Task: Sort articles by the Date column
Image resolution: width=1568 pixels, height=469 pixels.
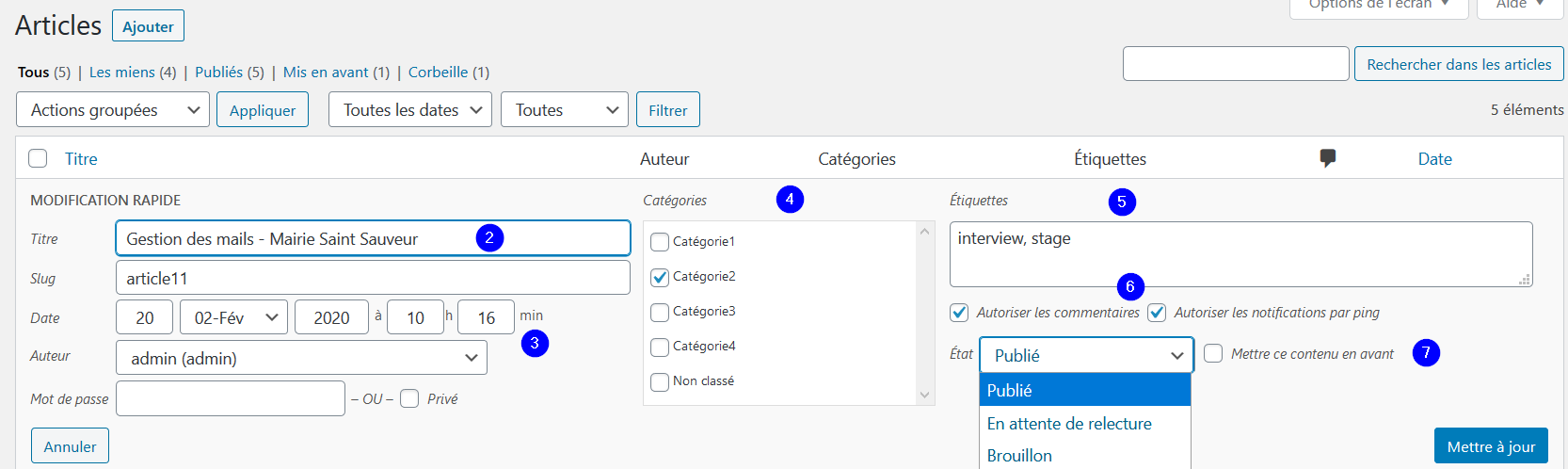Action: pyautogui.click(x=1434, y=158)
